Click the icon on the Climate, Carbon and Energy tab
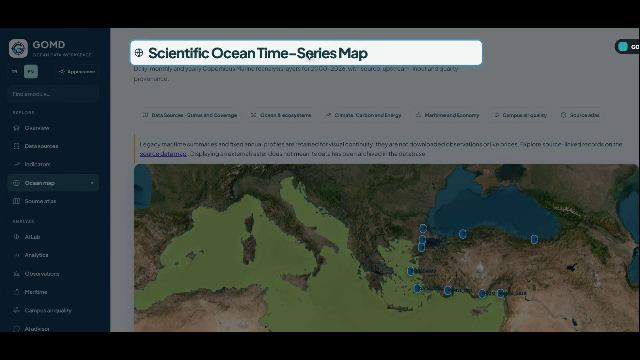The image size is (640, 360). [x=328, y=115]
